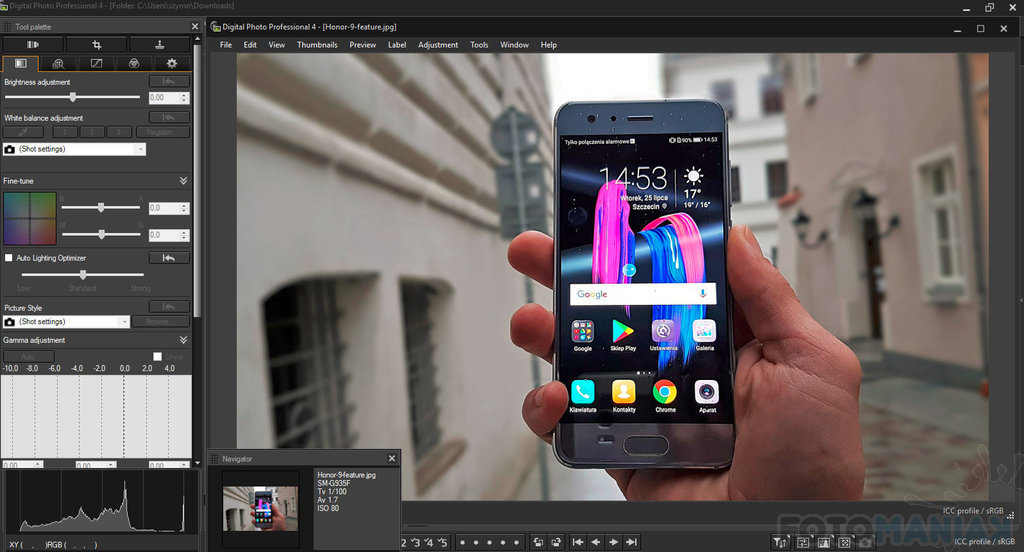The height and width of the screenshot is (552, 1024).
Task: Reset Brightness adjustment with revert arrow
Action: pyautogui.click(x=169, y=82)
